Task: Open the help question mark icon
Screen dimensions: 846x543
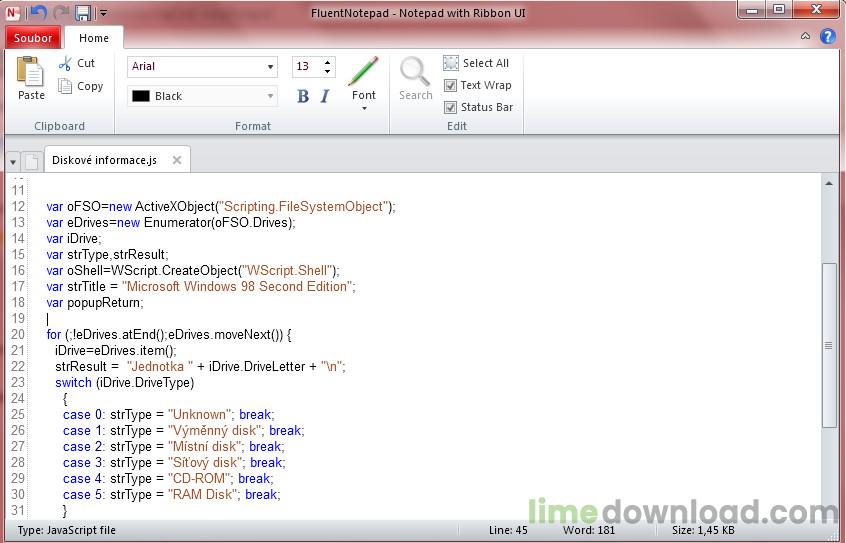Action: tap(828, 36)
